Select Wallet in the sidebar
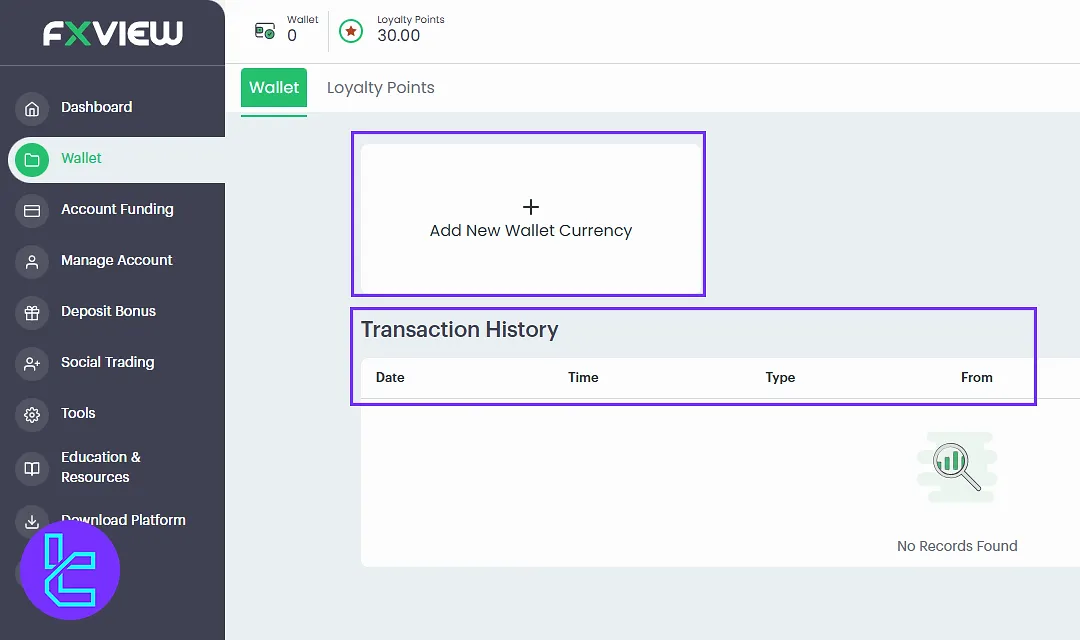Viewport: 1080px width, 640px height. [81, 158]
